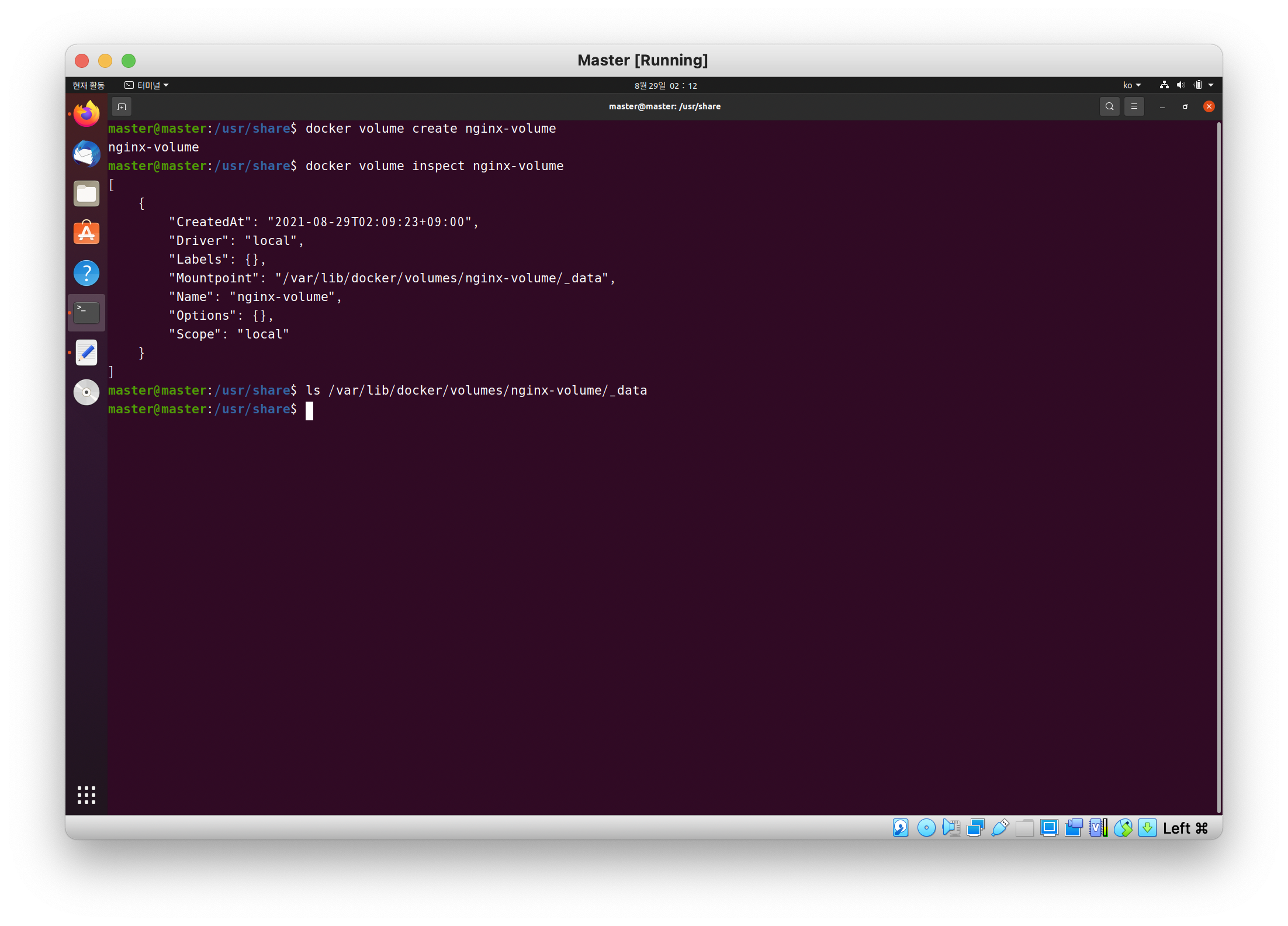Close the terminal with red X
This screenshot has width=1288, height=926.
[1209, 106]
